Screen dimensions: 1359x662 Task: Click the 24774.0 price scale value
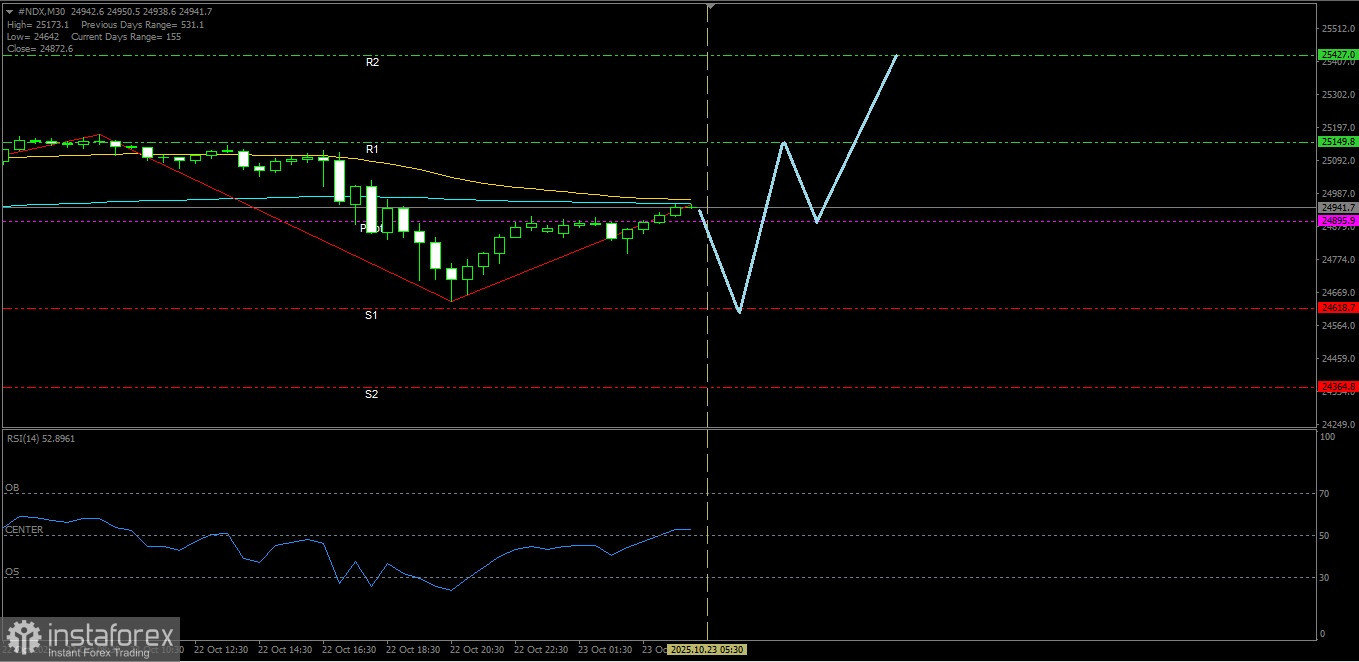[1337, 260]
